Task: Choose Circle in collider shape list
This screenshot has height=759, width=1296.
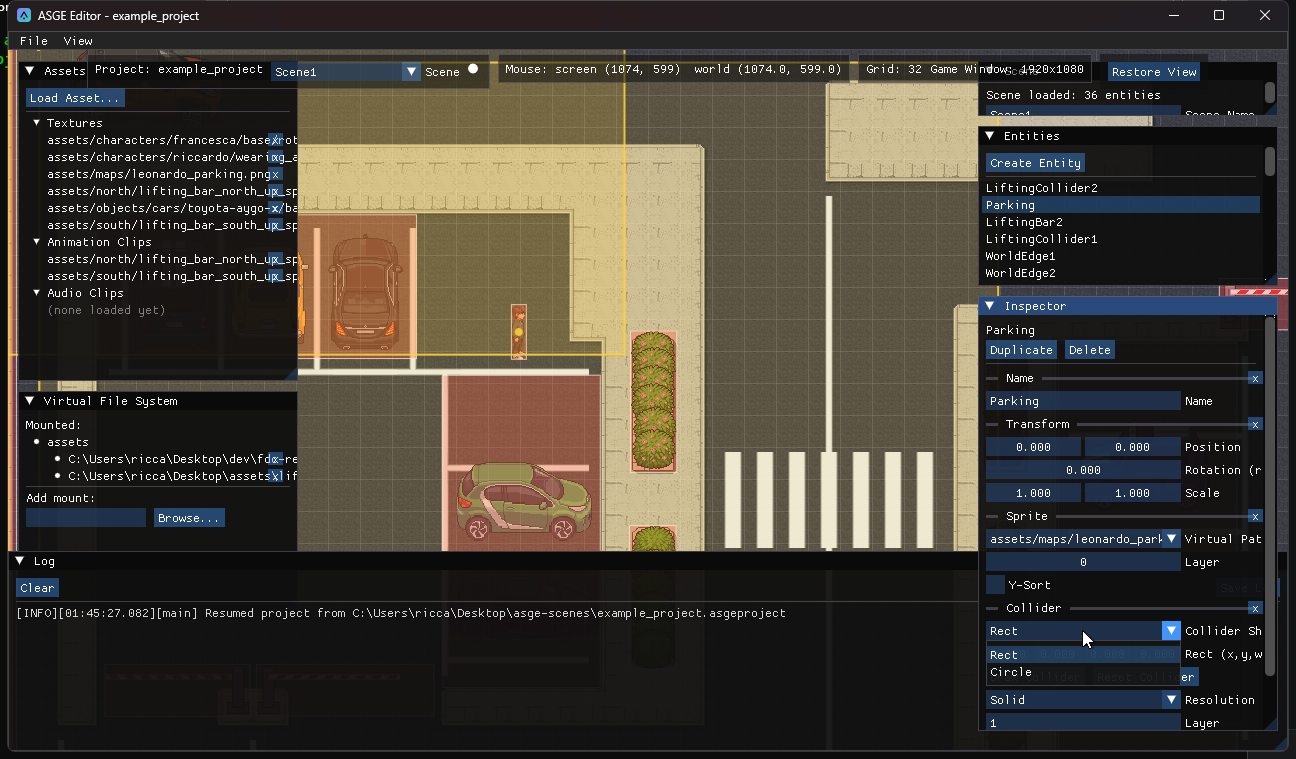Action: click(x=1083, y=672)
